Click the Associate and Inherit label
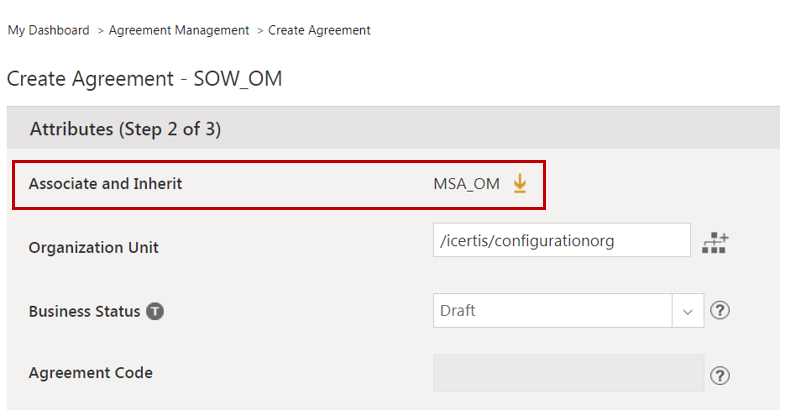The width and height of the screenshot is (787, 412). click(105, 184)
